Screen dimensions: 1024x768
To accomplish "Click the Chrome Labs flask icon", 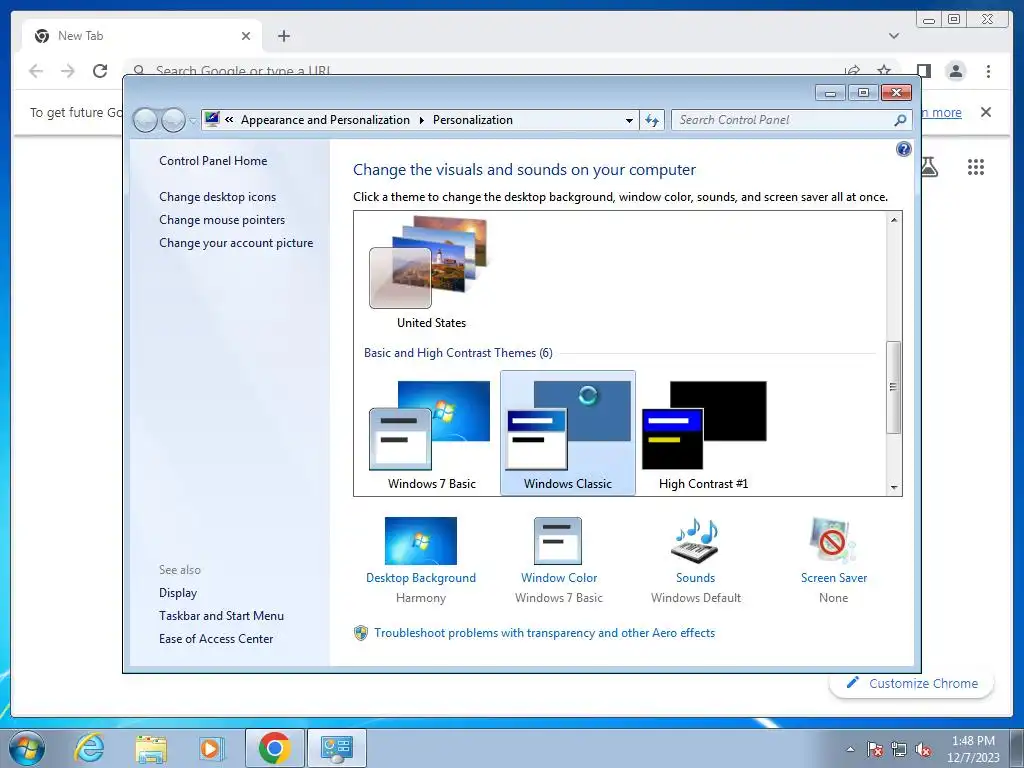I will tap(929, 167).
